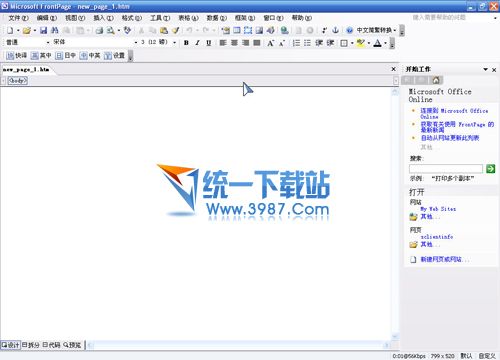Open the 开始工作 task pane menu arrow
Screen dimensions: 500x360
(x=485, y=69)
